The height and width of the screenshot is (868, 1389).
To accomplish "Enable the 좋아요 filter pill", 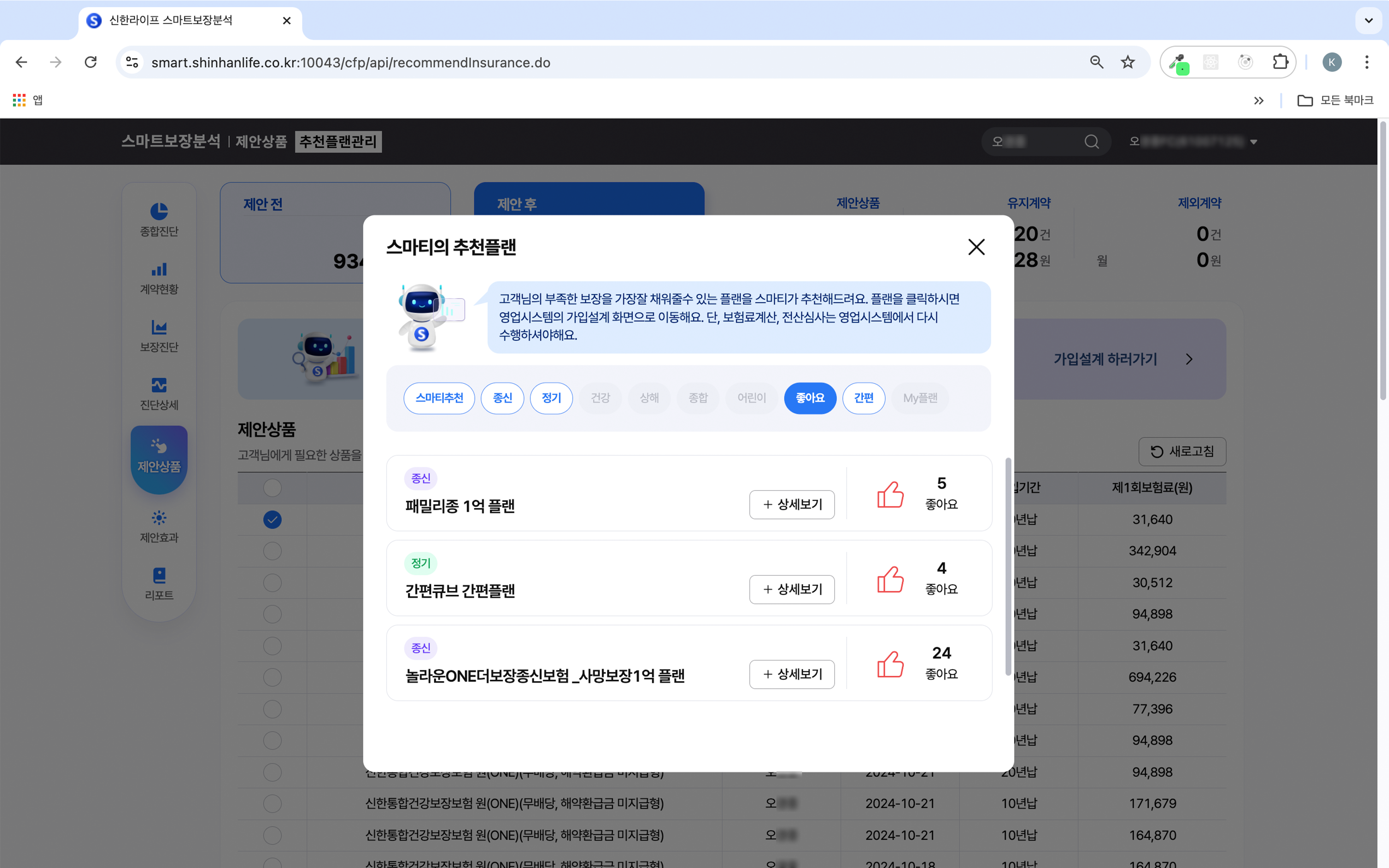I will 810,398.
